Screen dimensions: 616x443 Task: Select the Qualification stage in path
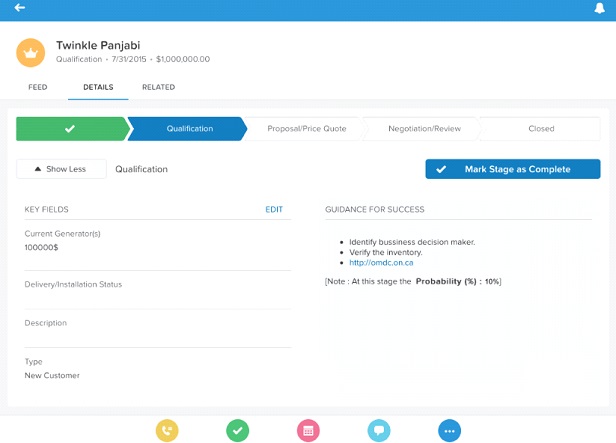(188, 129)
